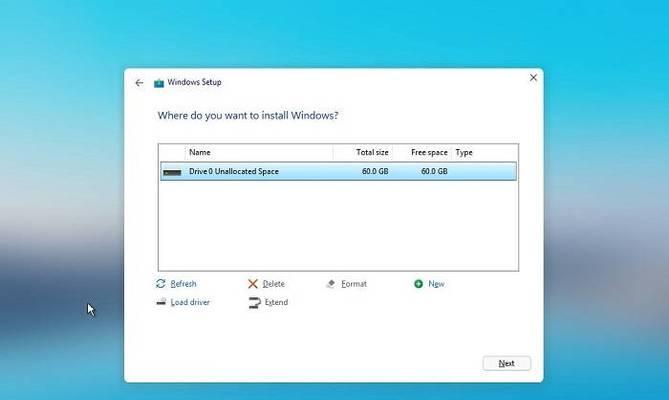Image resolution: width=669 pixels, height=400 pixels.
Task: Click the Next button
Action: (506, 363)
